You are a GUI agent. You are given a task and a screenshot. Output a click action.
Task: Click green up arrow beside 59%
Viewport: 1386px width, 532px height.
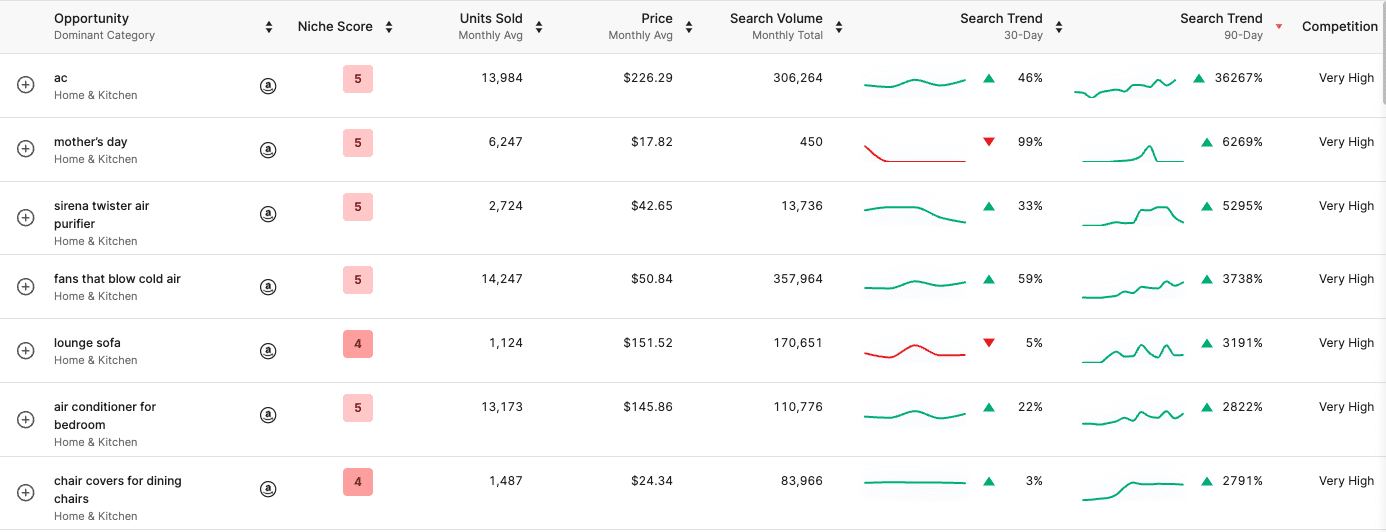(x=989, y=279)
